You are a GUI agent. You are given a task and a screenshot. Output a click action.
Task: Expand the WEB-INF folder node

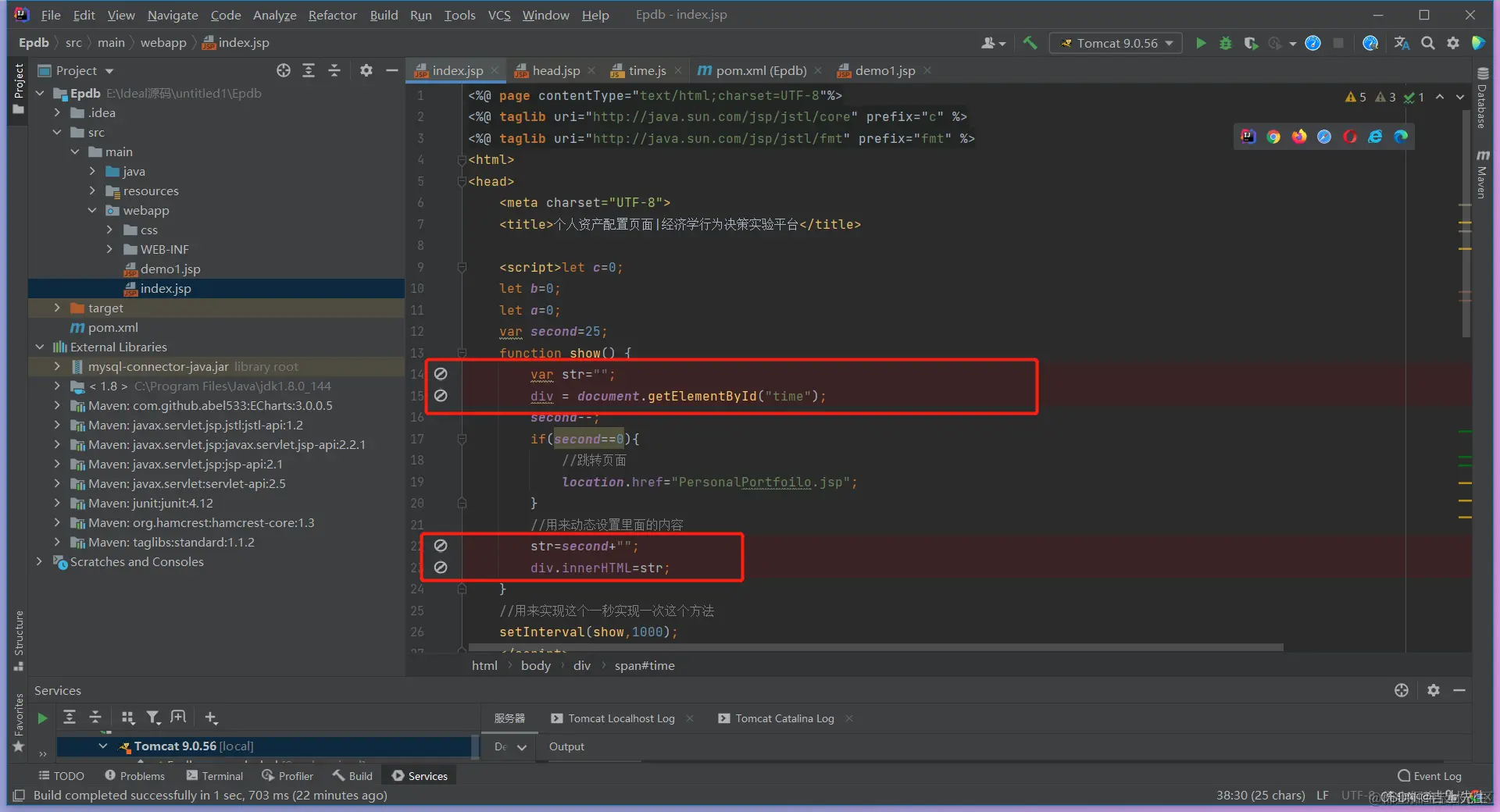[x=110, y=250]
